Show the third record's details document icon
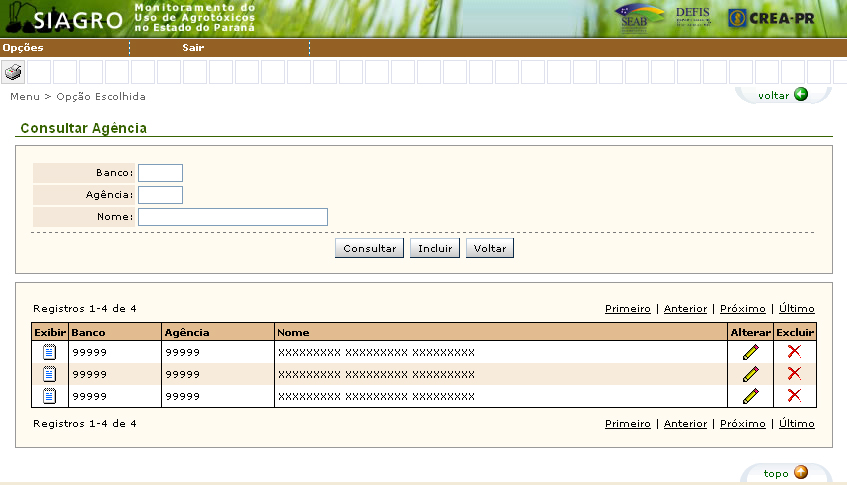Image resolution: width=847 pixels, height=485 pixels. pyautogui.click(x=49, y=396)
